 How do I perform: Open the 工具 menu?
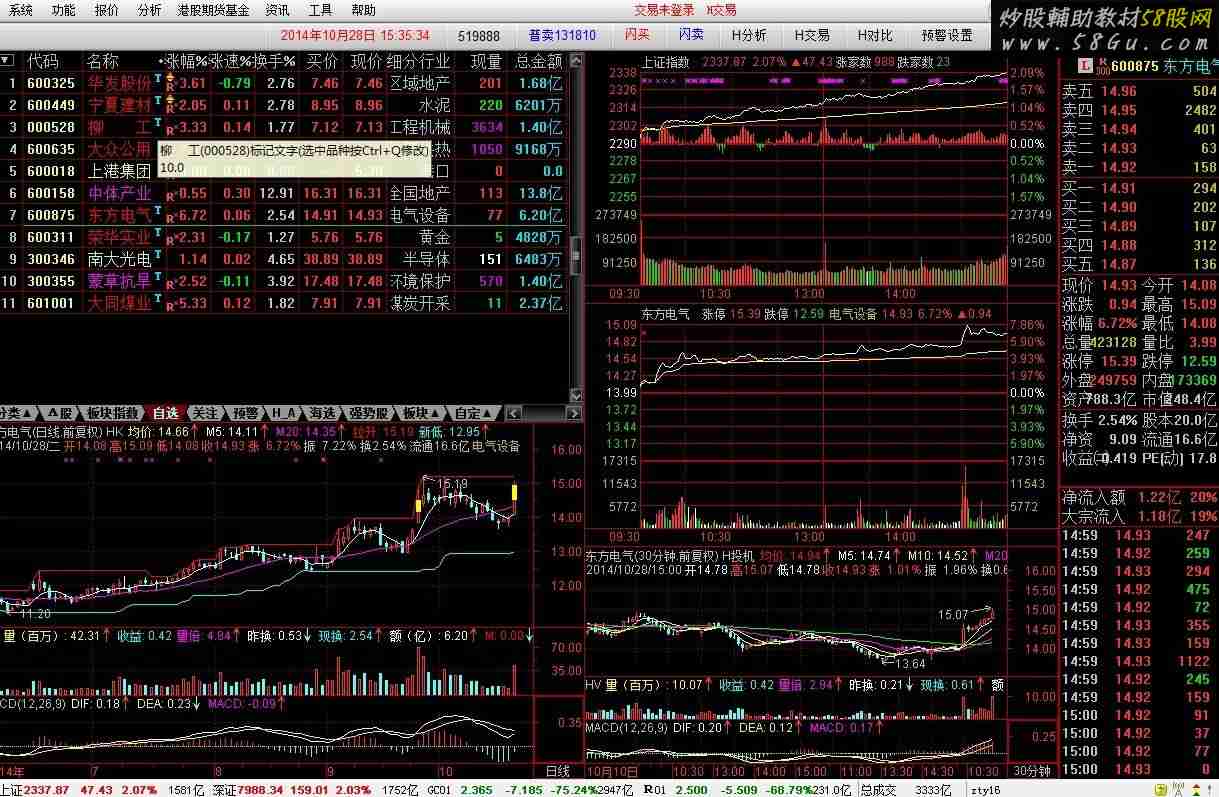tap(320, 10)
